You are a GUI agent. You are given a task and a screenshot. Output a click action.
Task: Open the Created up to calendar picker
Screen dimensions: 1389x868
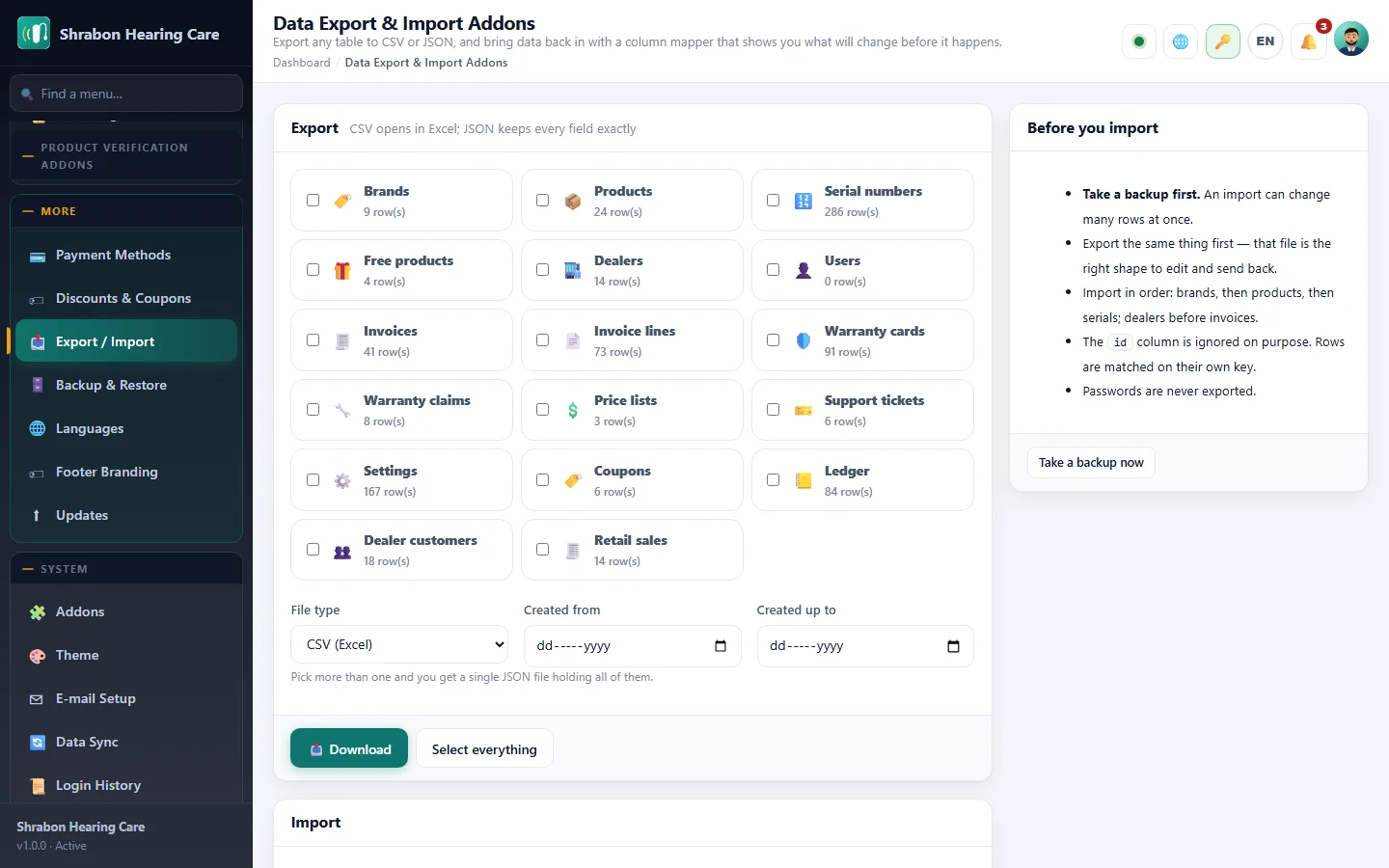pos(953,646)
